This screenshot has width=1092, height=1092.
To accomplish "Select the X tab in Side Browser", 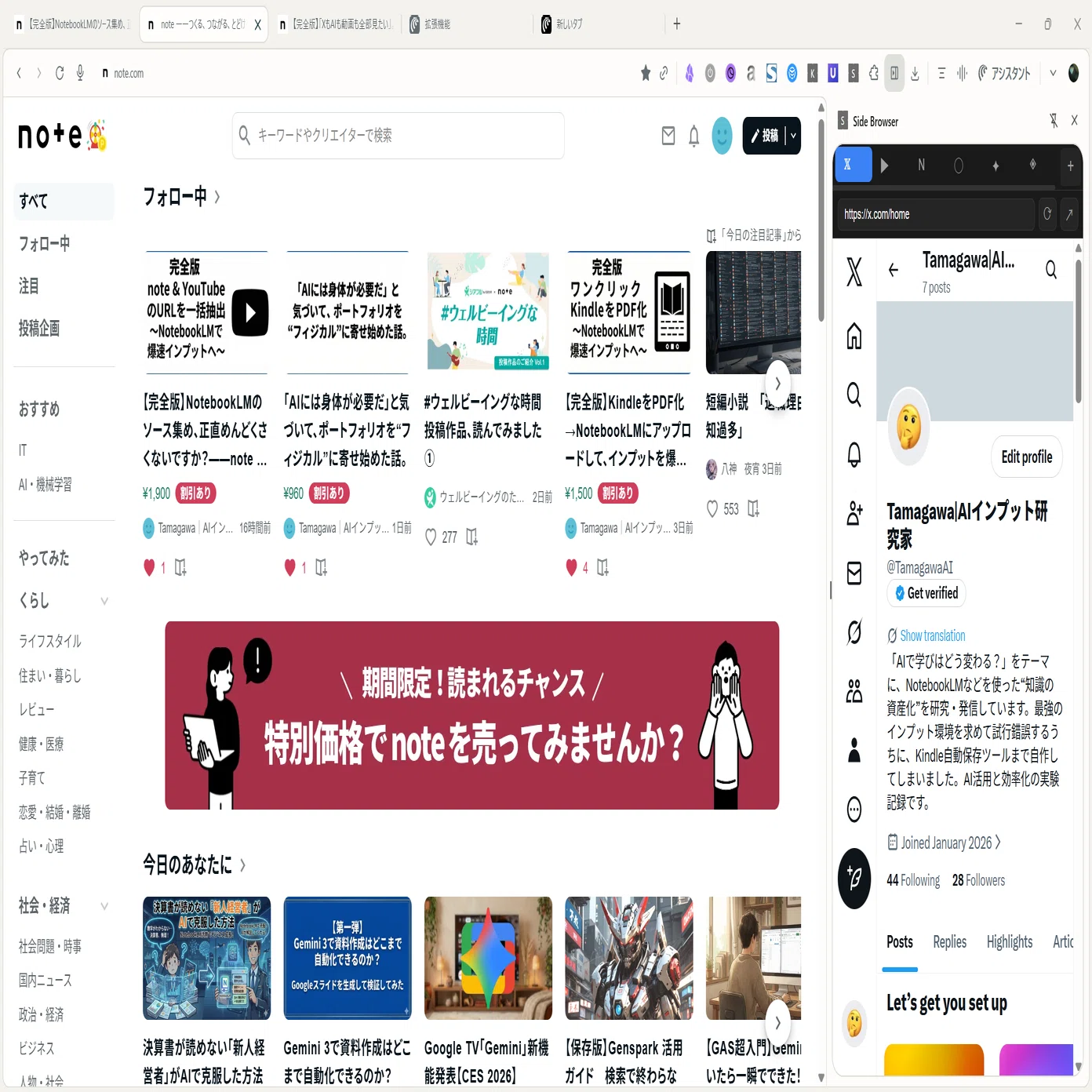I will point(853,166).
